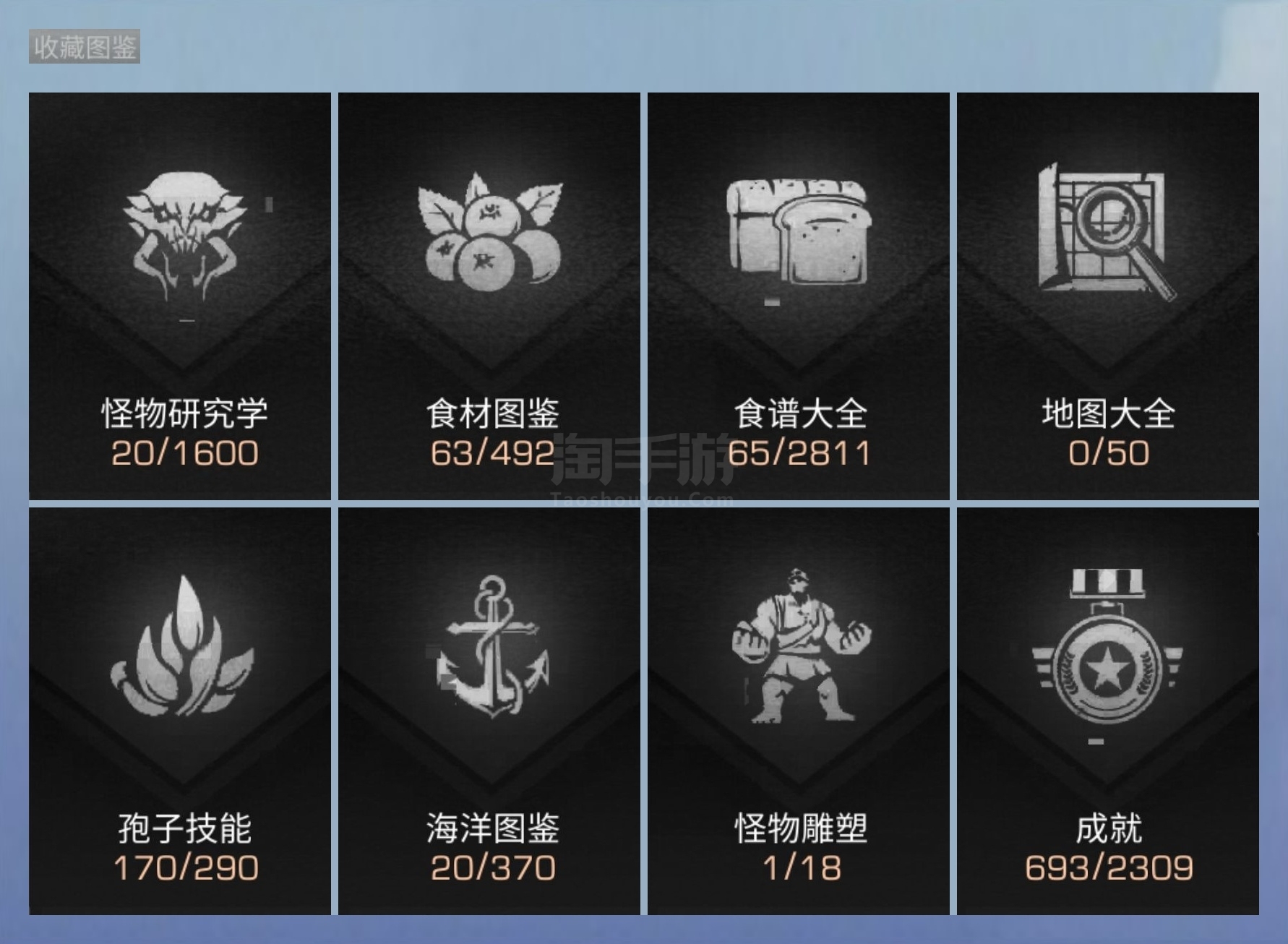Image resolution: width=1288 pixels, height=944 pixels.
Task: Open the flame icon for 孢子技能
Action: (182, 645)
